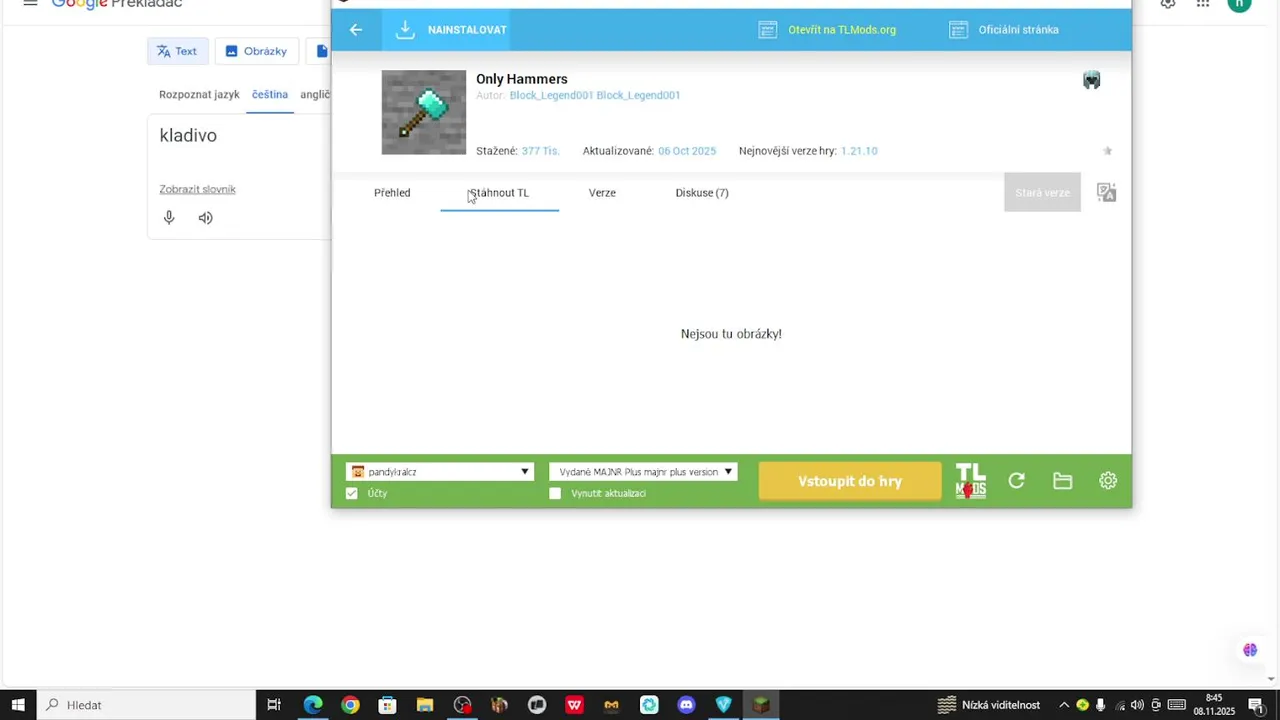
Task: Choose čeština as source language
Action: (270, 95)
